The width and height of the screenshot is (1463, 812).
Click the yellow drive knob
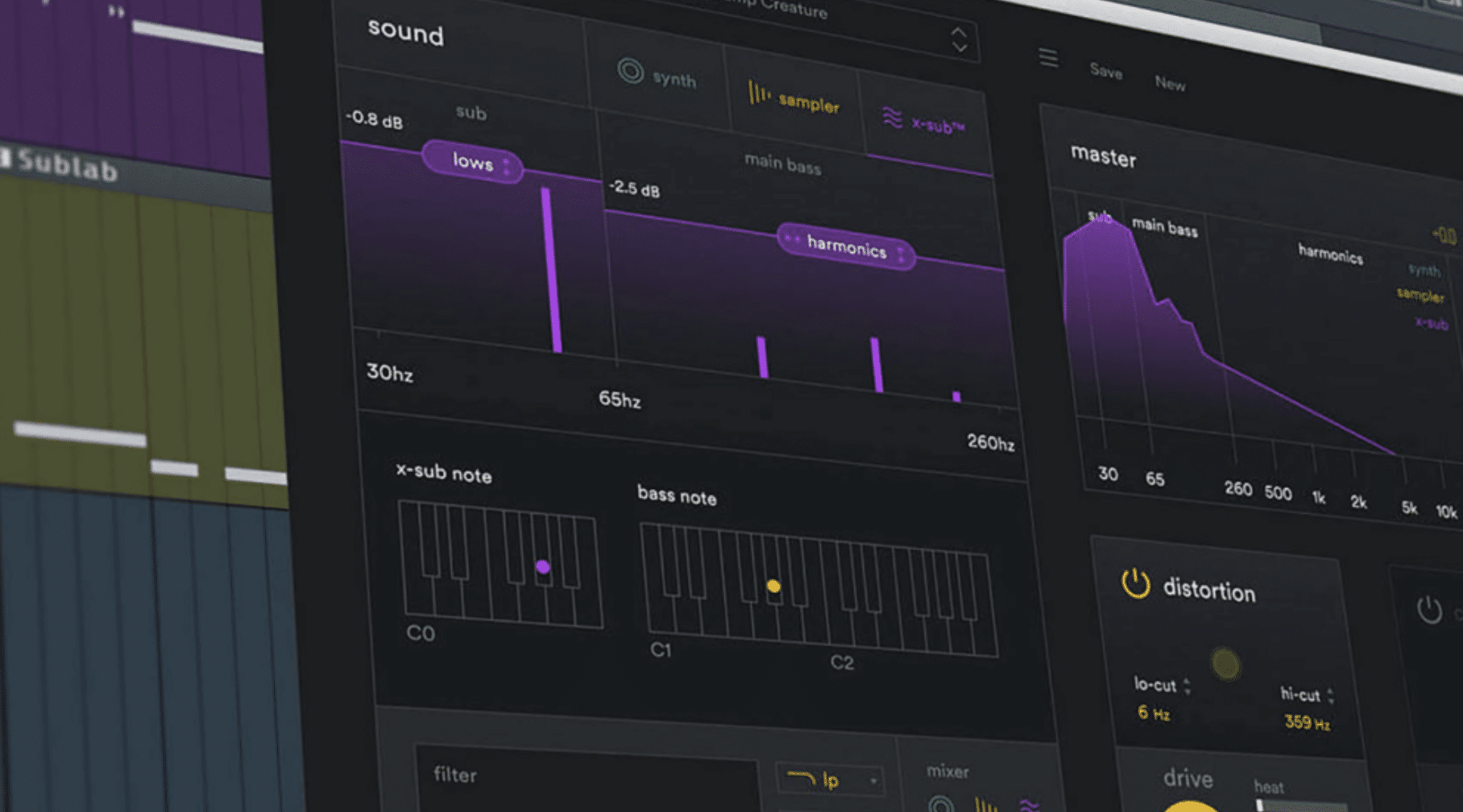click(x=1190, y=806)
